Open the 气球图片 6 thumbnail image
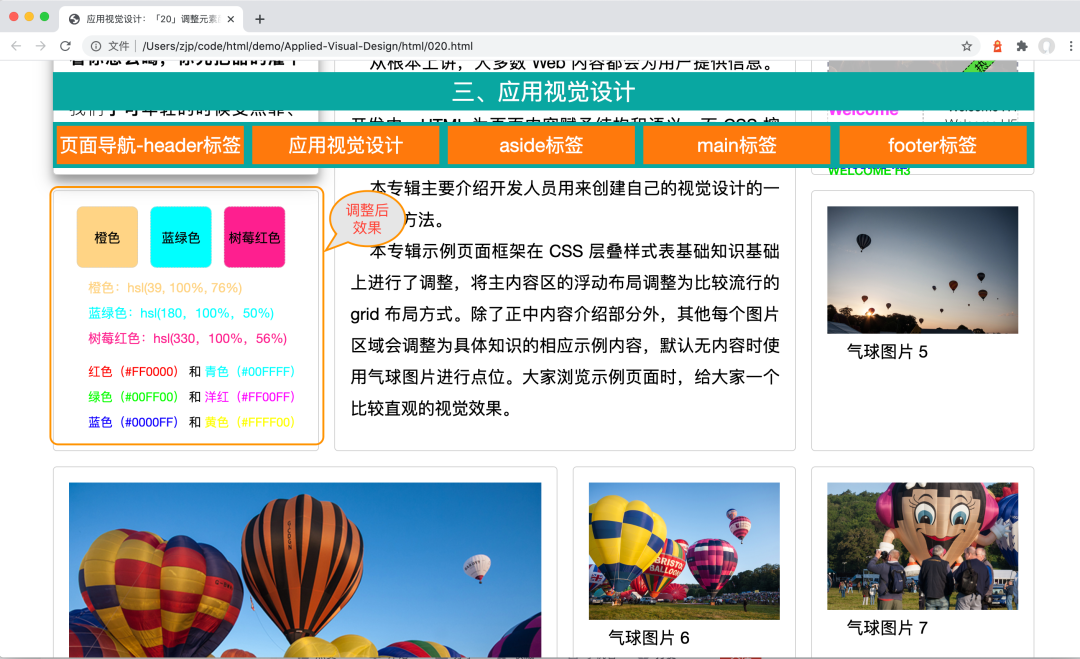Viewport: 1080px width, 659px height. pos(684,551)
